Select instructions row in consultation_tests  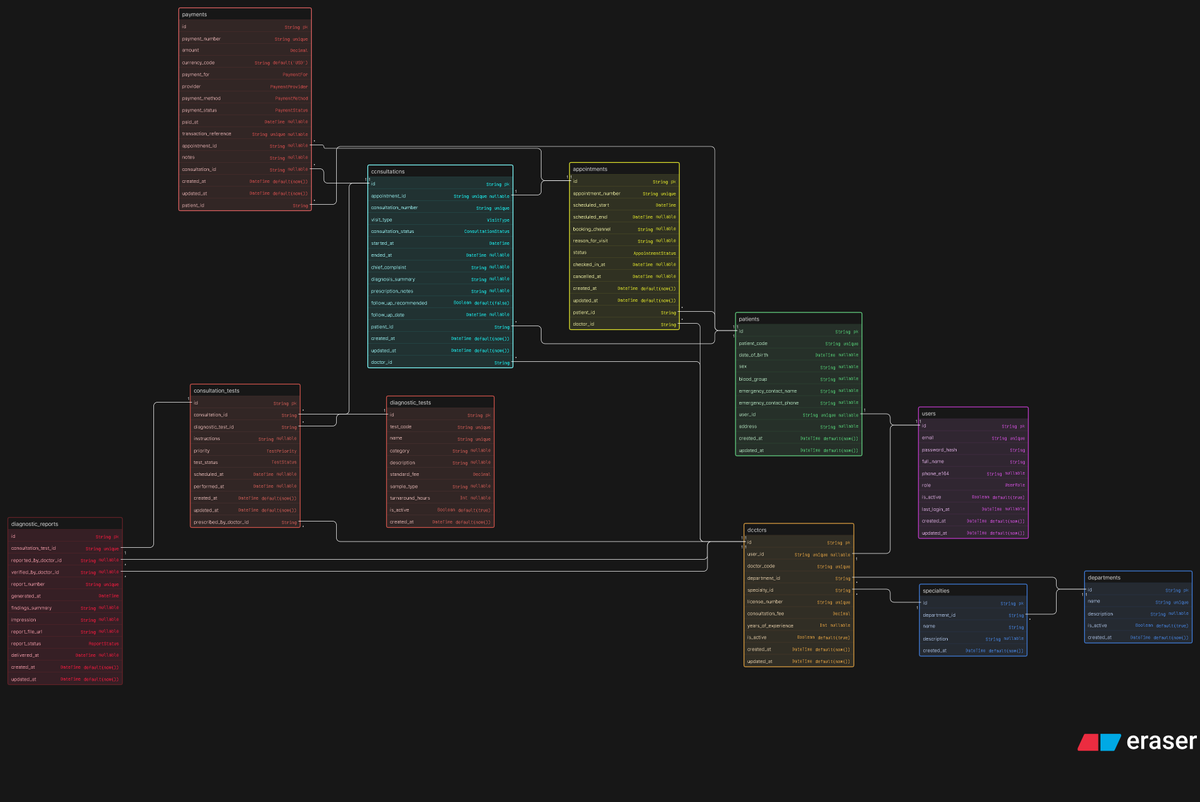coord(245,439)
